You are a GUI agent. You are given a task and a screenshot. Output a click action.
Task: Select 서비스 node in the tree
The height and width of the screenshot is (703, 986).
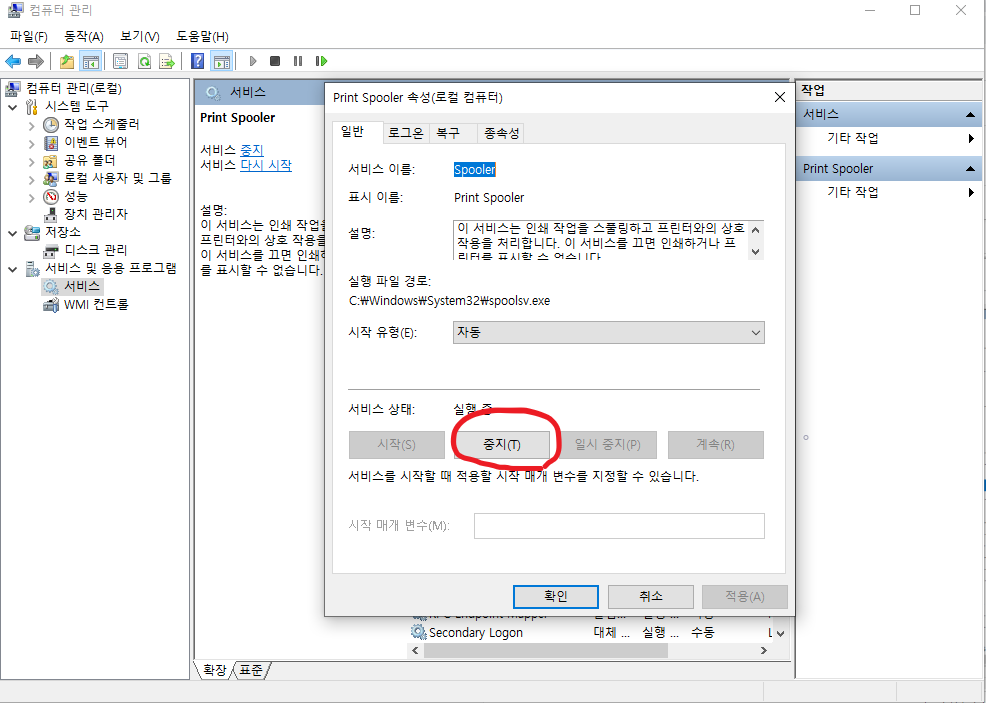point(82,286)
